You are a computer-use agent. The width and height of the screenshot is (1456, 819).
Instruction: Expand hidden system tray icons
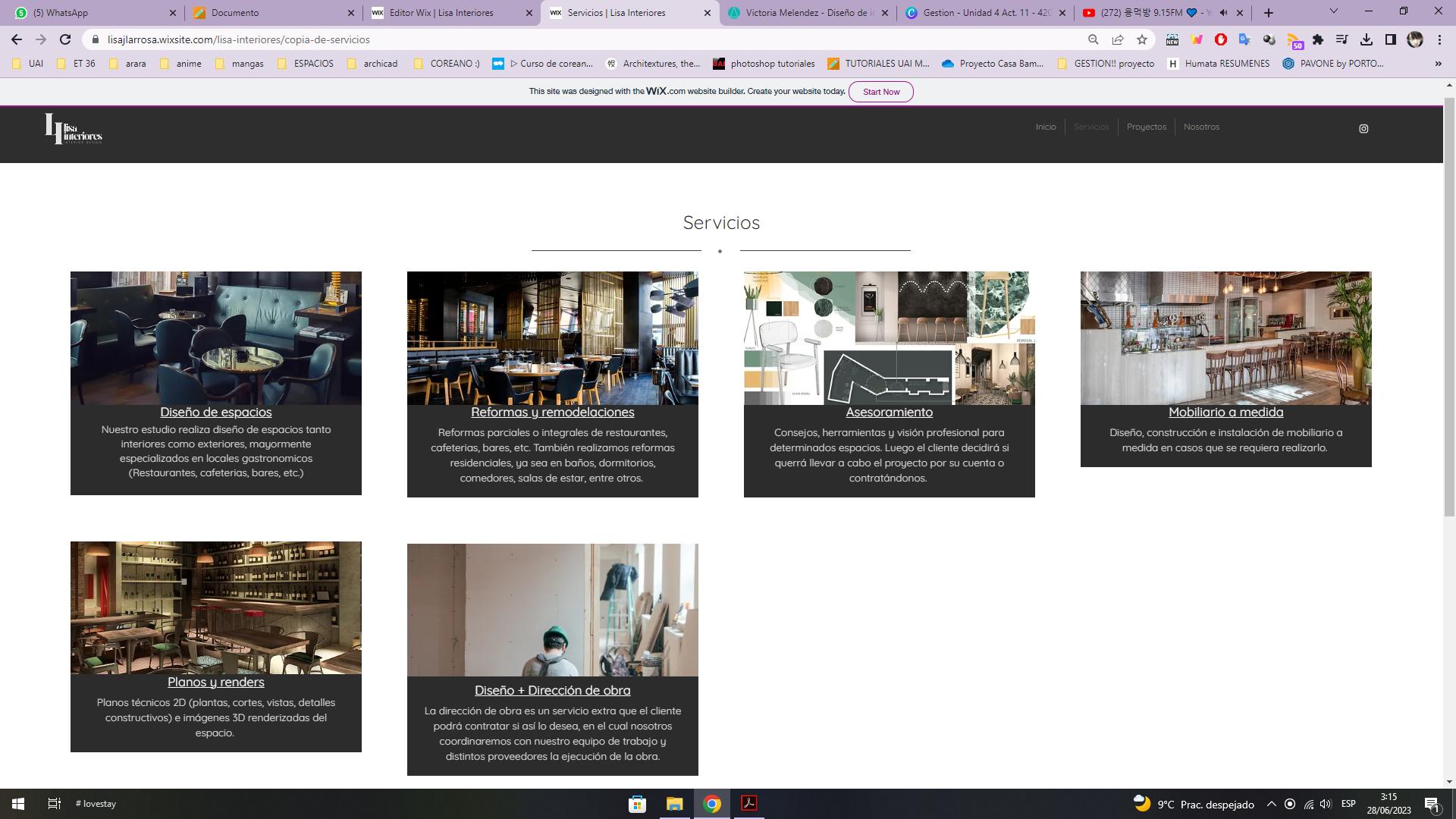[x=1272, y=804]
